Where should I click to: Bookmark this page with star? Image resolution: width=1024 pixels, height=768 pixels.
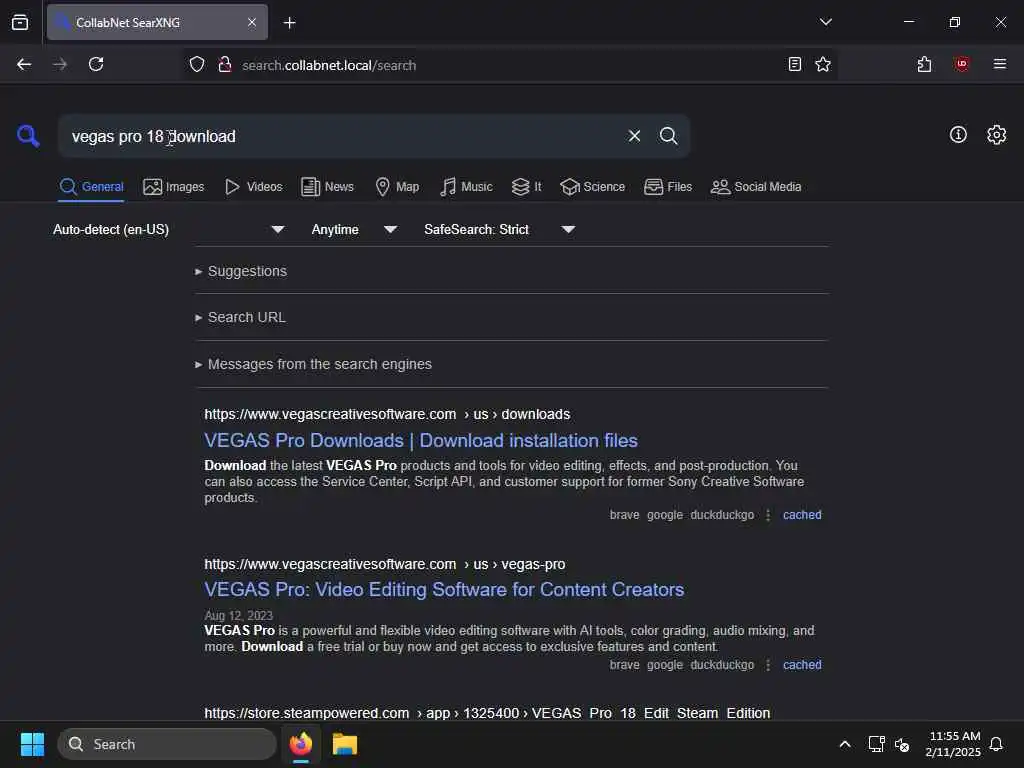(x=823, y=64)
